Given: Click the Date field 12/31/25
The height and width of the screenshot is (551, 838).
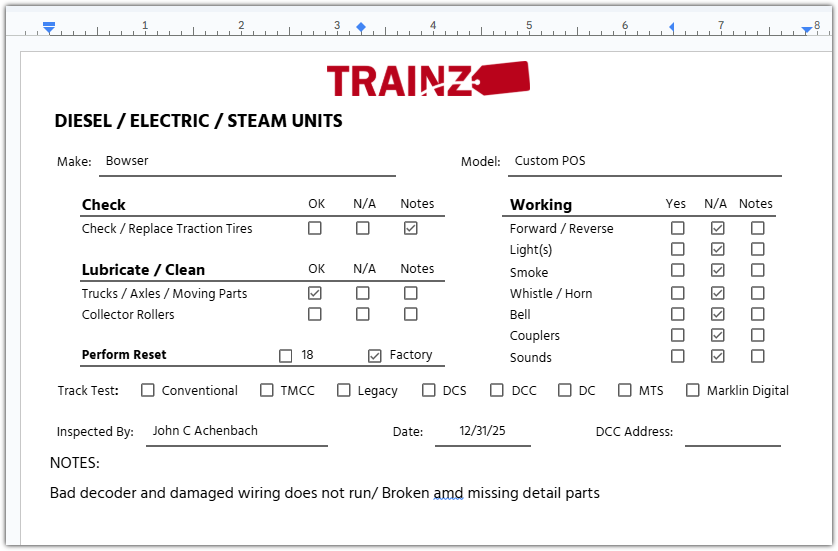Looking at the screenshot, I should [x=483, y=432].
